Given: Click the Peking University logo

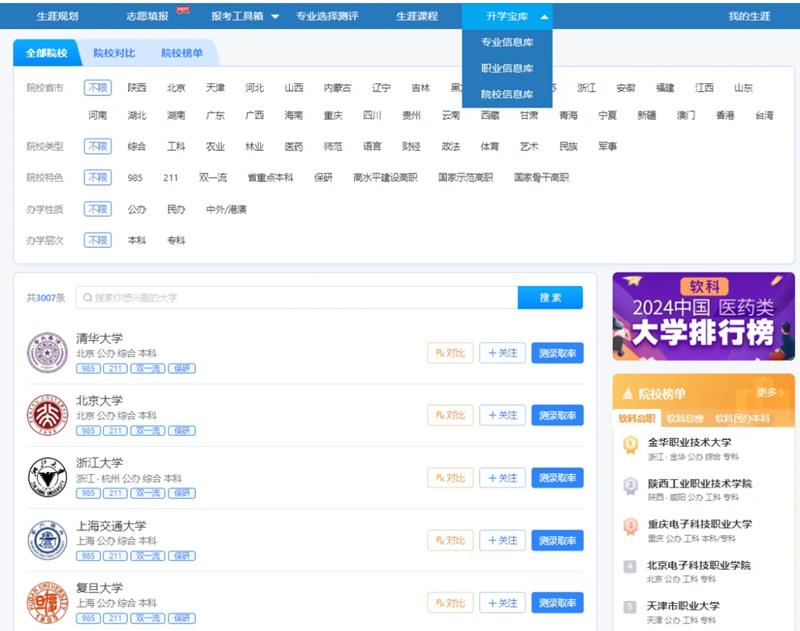Looking at the screenshot, I should pyautogui.click(x=47, y=415).
